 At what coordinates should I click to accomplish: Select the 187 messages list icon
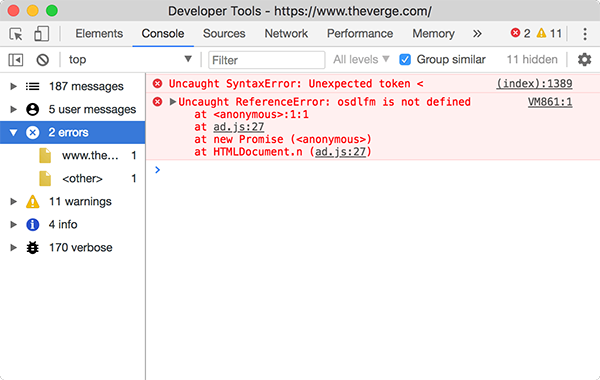tap(33, 86)
